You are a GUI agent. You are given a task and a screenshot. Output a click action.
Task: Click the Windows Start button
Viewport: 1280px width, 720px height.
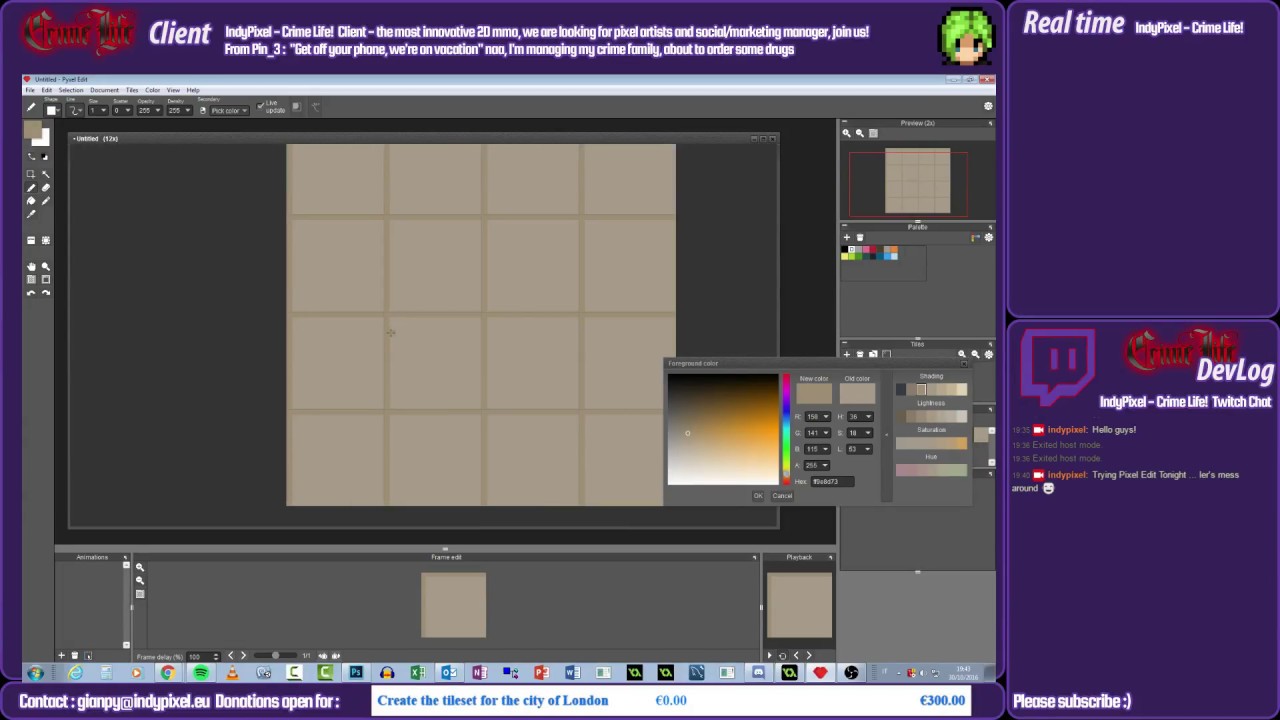tap(36, 673)
